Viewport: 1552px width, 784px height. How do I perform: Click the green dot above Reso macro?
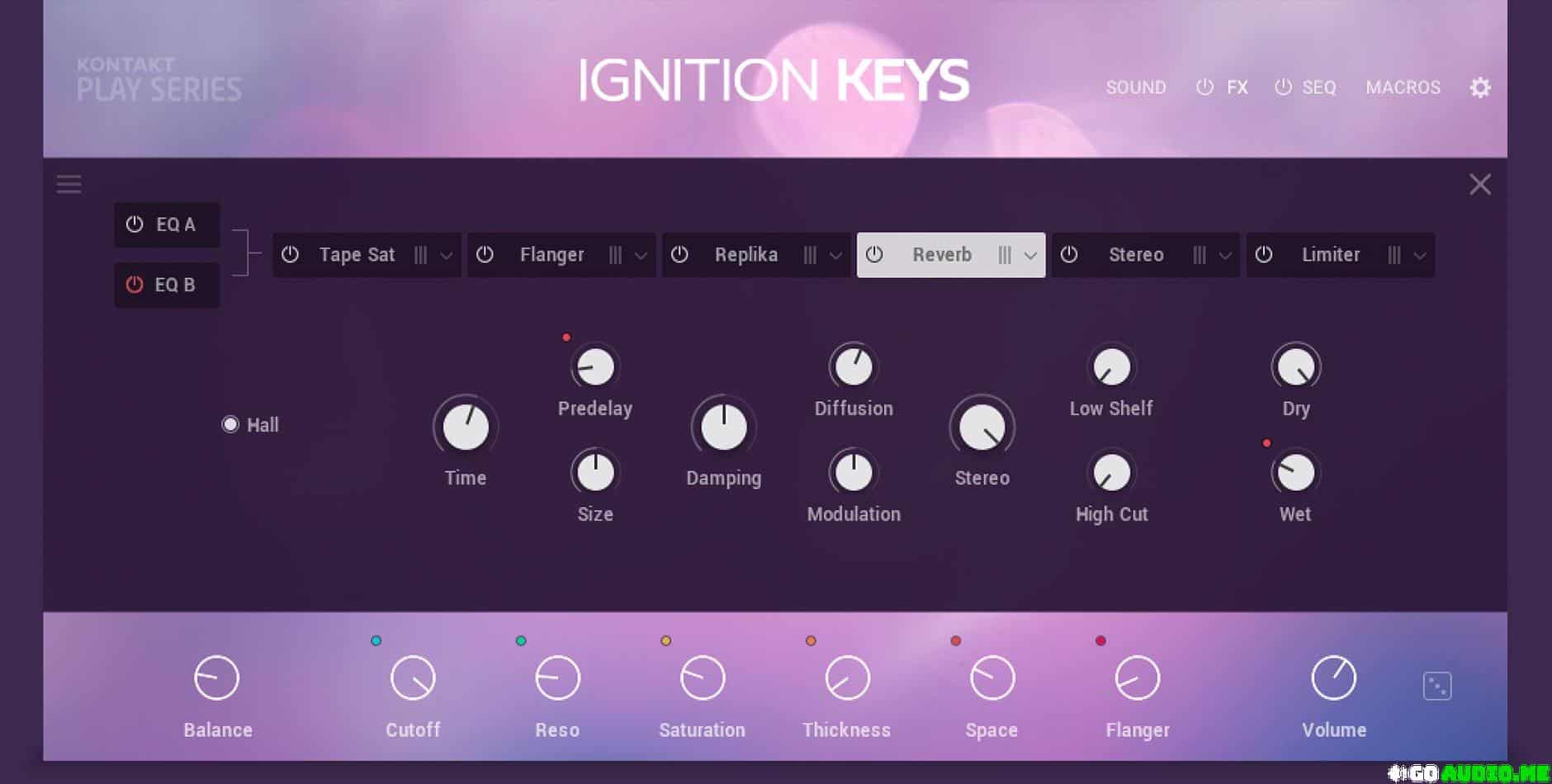pos(521,640)
